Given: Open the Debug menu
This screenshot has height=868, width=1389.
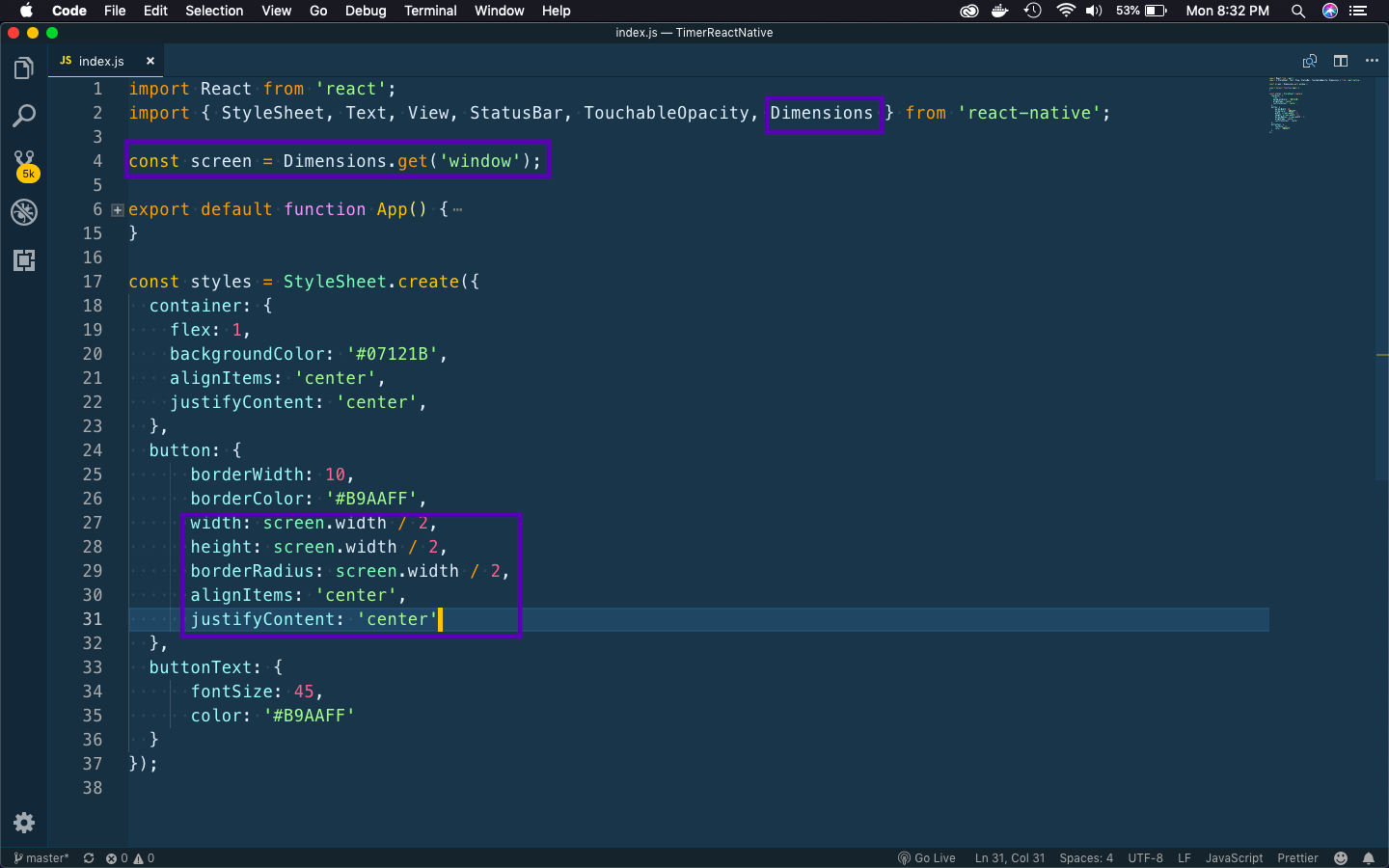Looking at the screenshot, I should (366, 11).
